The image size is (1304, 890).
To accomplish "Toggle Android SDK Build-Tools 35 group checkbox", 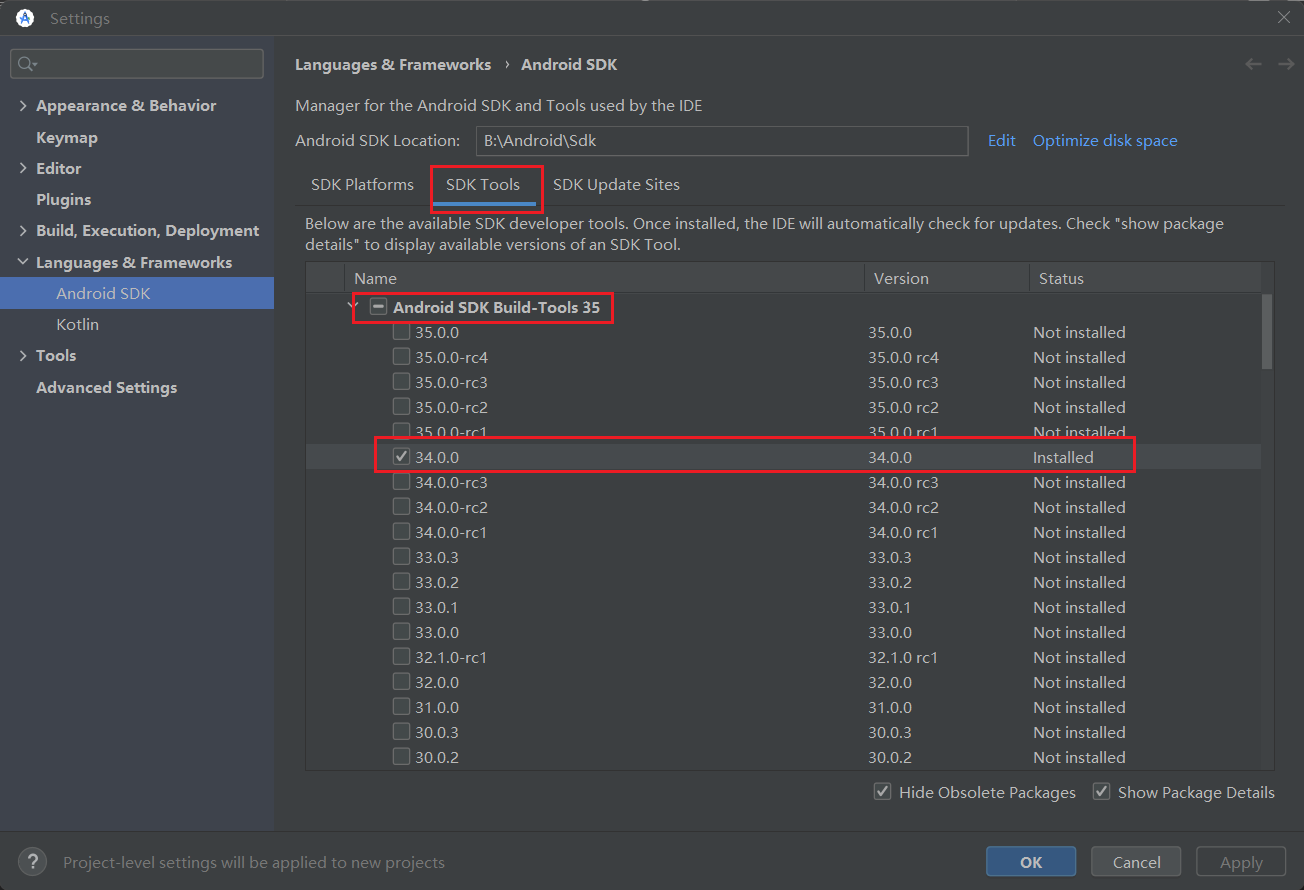I will point(378,307).
